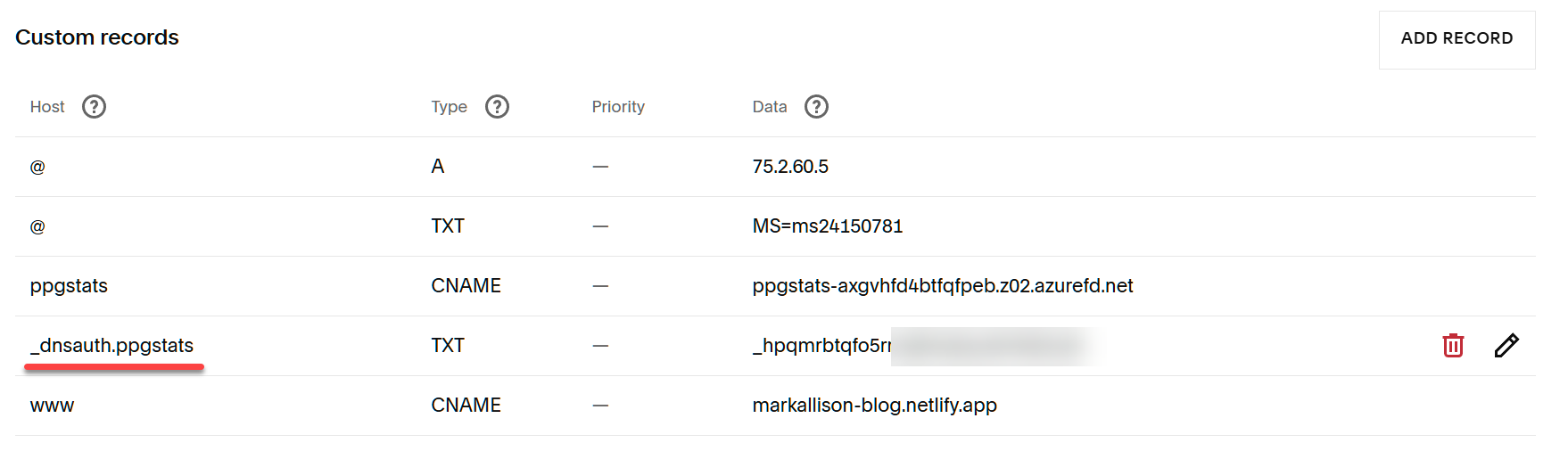Click the azurefd.net CNAME data value
This screenshot has width=1568, height=451.
point(943,286)
